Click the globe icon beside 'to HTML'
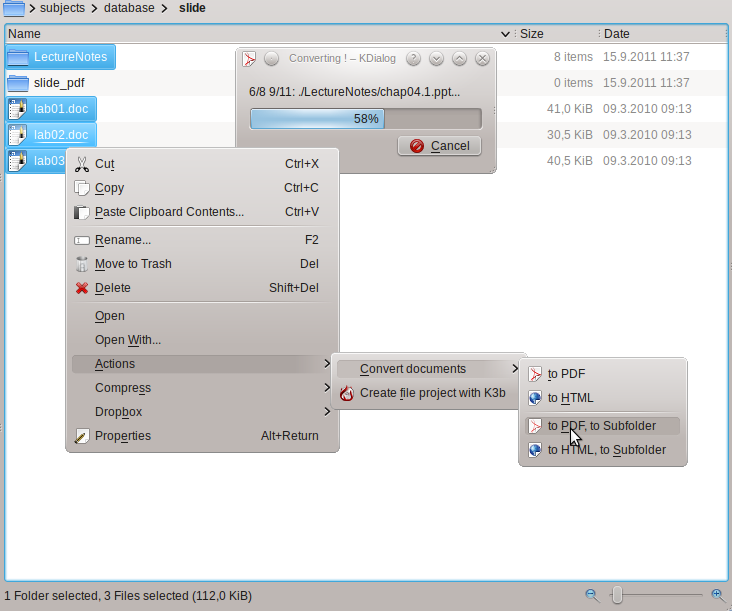732x611 pixels. tap(535, 398)
